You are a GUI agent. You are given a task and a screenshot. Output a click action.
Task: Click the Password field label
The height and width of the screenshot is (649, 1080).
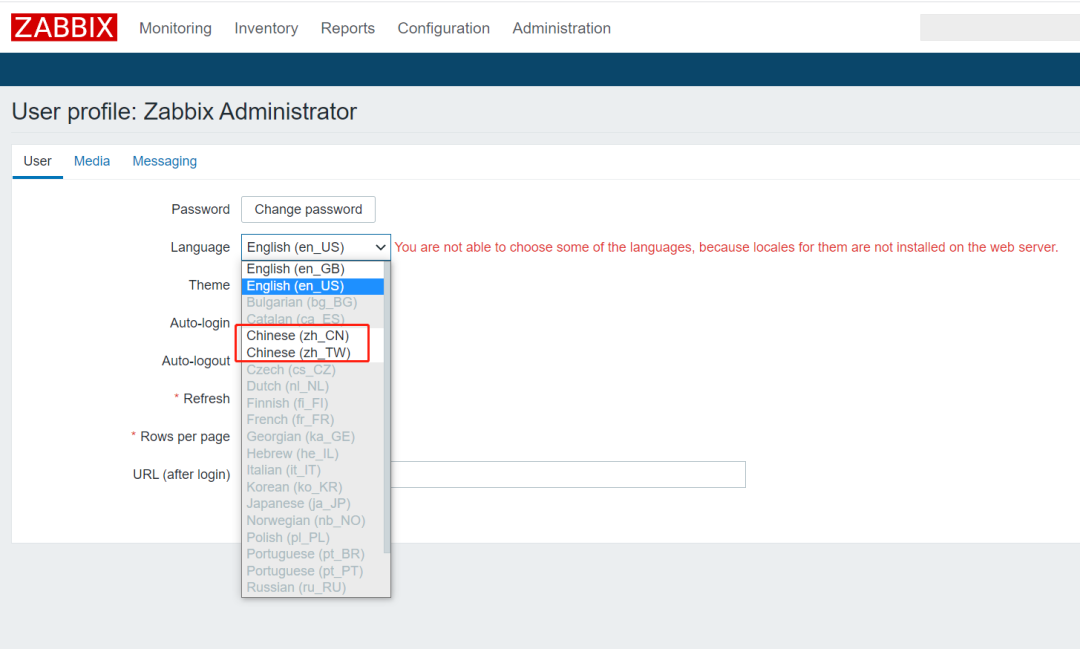click(200, 209)
